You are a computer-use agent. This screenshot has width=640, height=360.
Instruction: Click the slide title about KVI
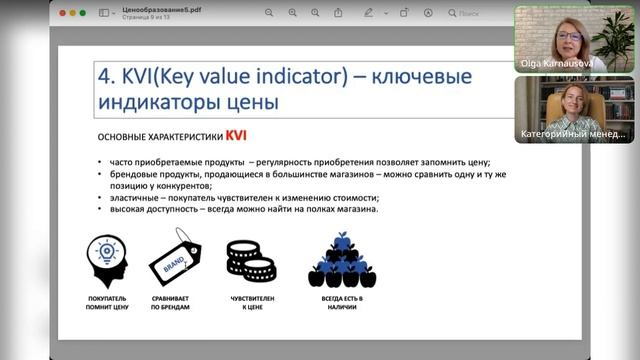point(284,89)
